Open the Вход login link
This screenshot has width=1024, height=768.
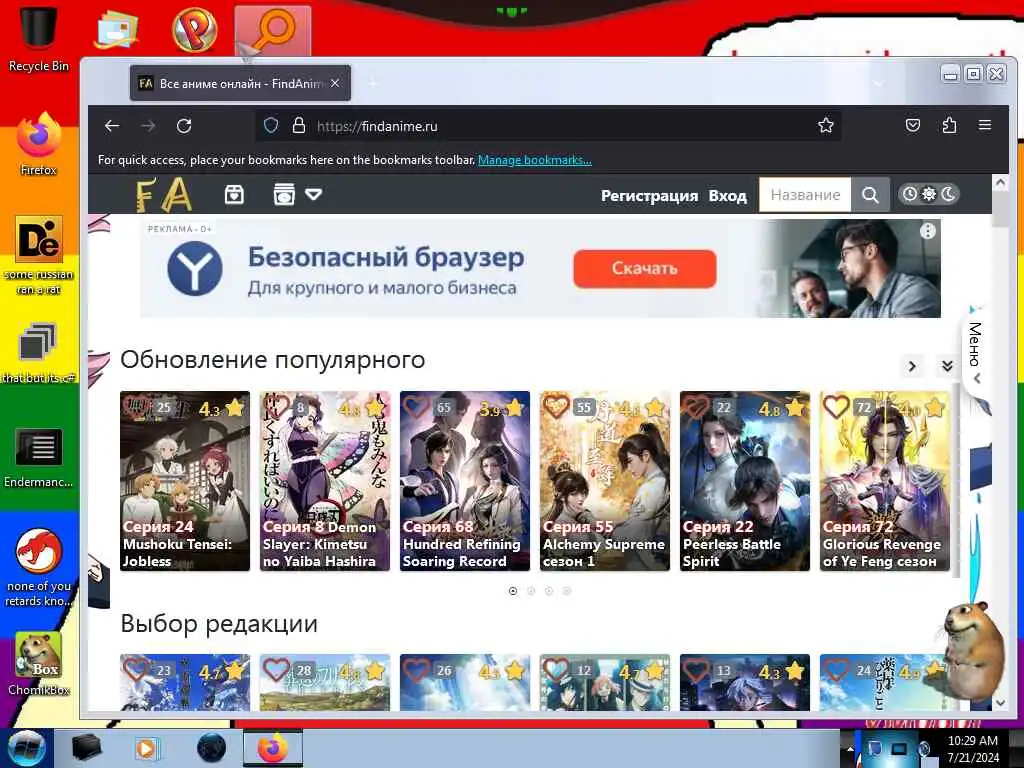[x=728, y=195]
